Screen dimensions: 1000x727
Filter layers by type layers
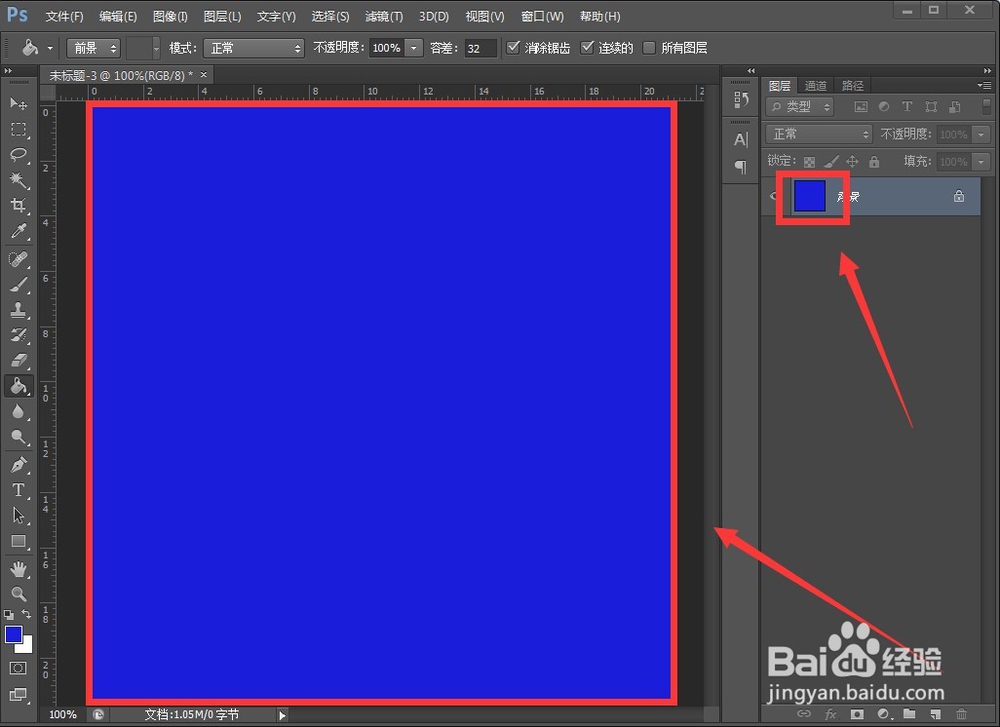(x=907, y=106)
